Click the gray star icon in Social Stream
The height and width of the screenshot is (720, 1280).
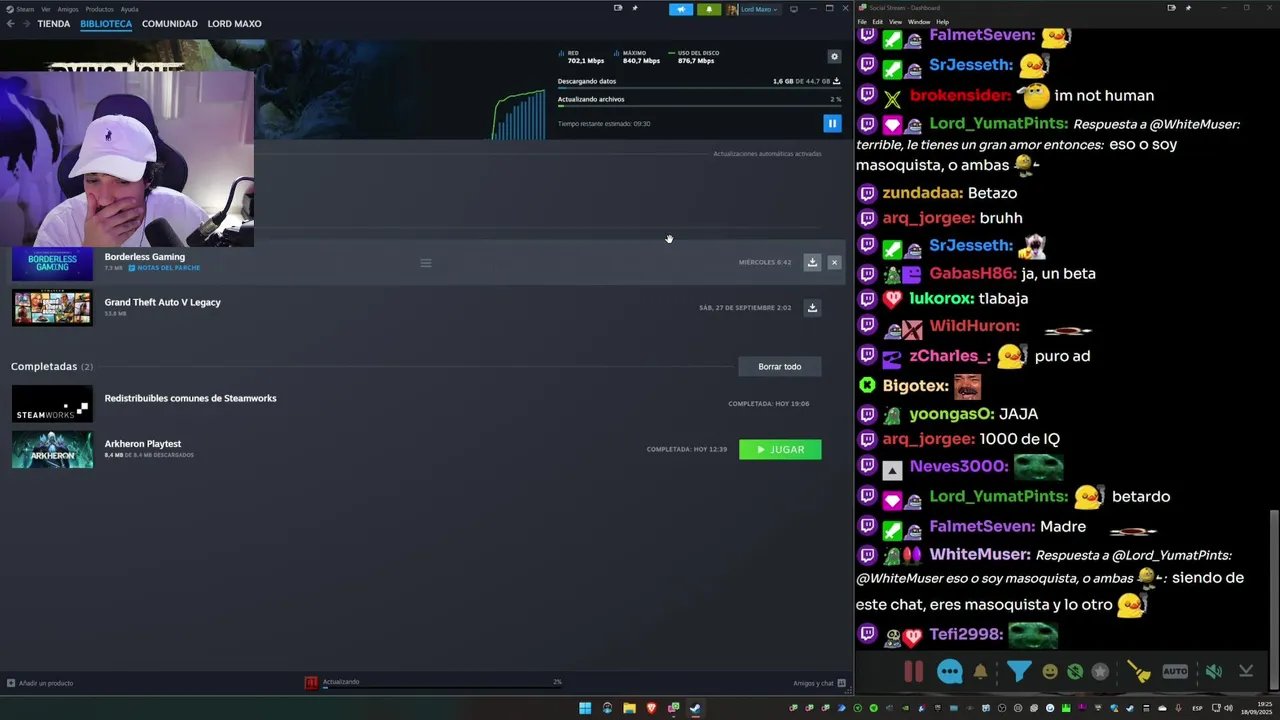pyautogui.click(x=1100, y=672)
